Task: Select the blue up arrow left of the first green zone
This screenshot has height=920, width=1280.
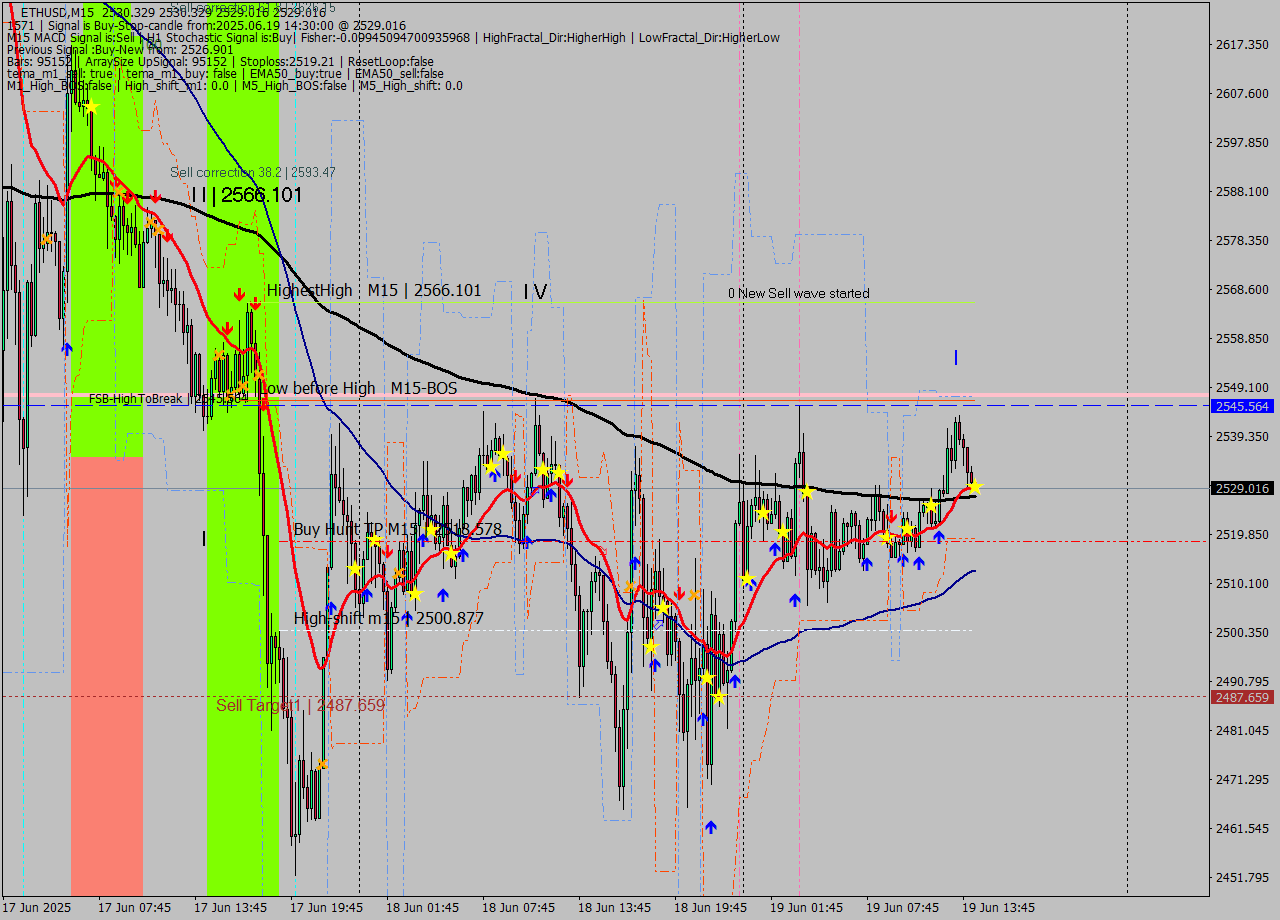Action: click(x=67, y=348)
